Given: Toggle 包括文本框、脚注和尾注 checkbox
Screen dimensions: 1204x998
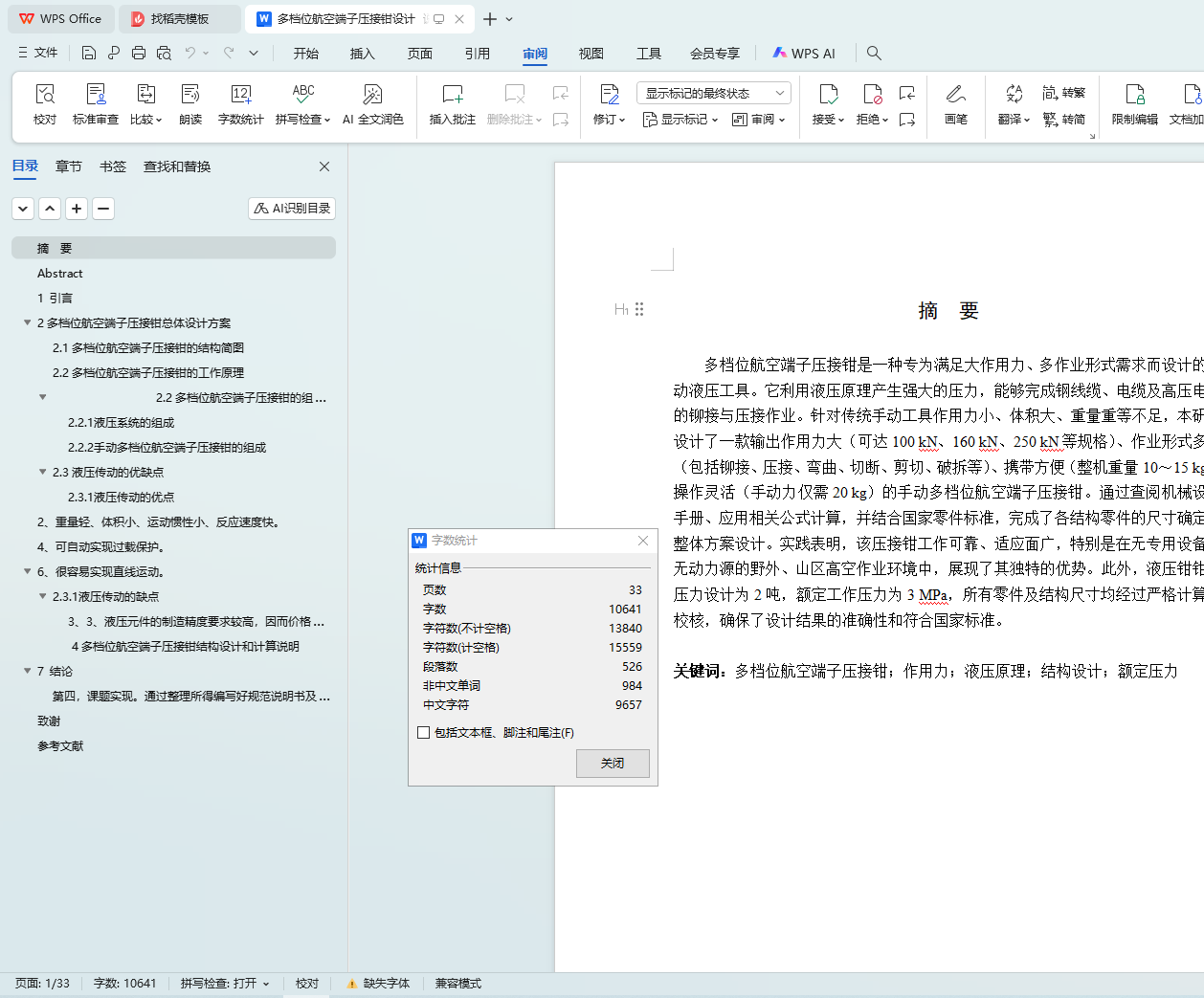Looking at the screenshot, I should 424,733.
